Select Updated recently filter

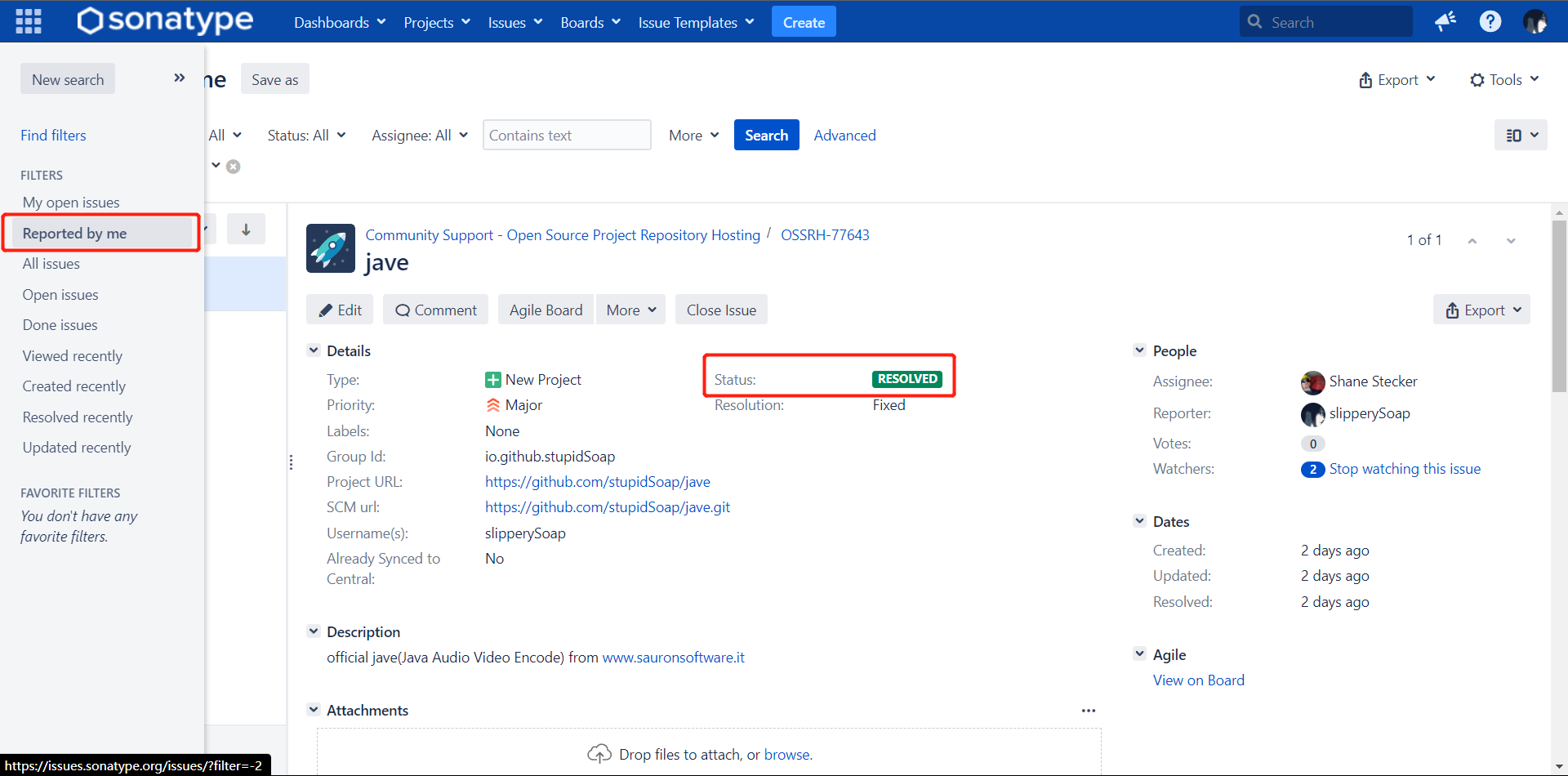77,448
